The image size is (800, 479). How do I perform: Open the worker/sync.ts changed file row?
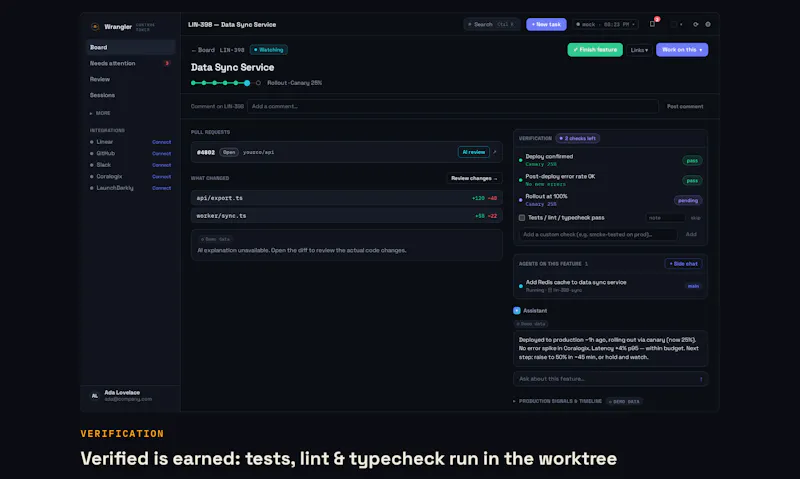346,216
